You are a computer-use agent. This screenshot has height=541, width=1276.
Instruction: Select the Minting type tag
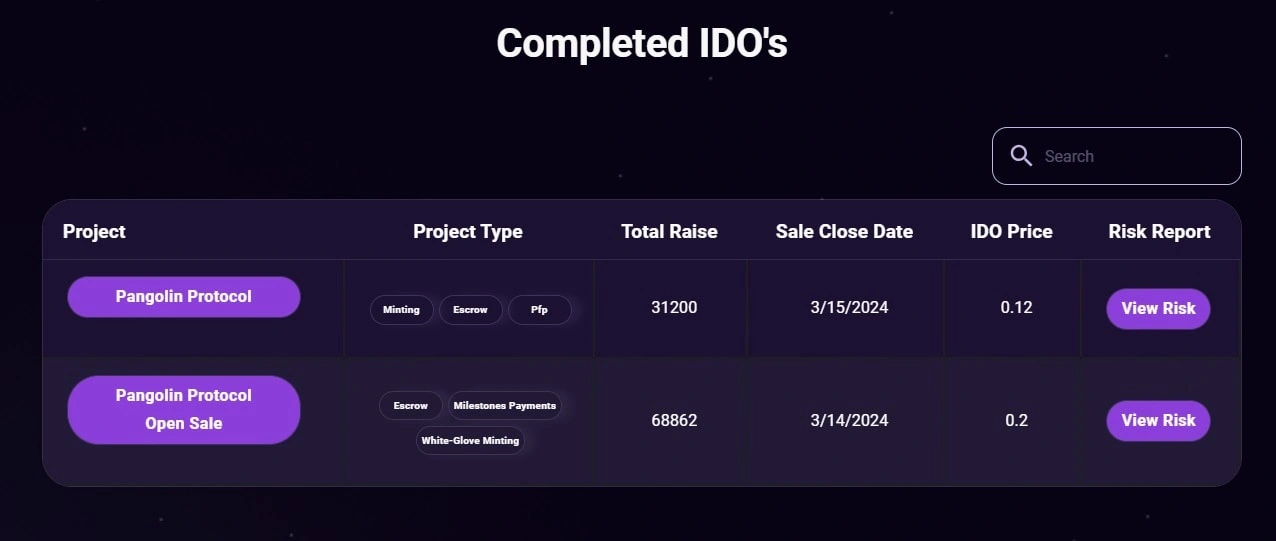pyautogui.click(x=401, y=310)
